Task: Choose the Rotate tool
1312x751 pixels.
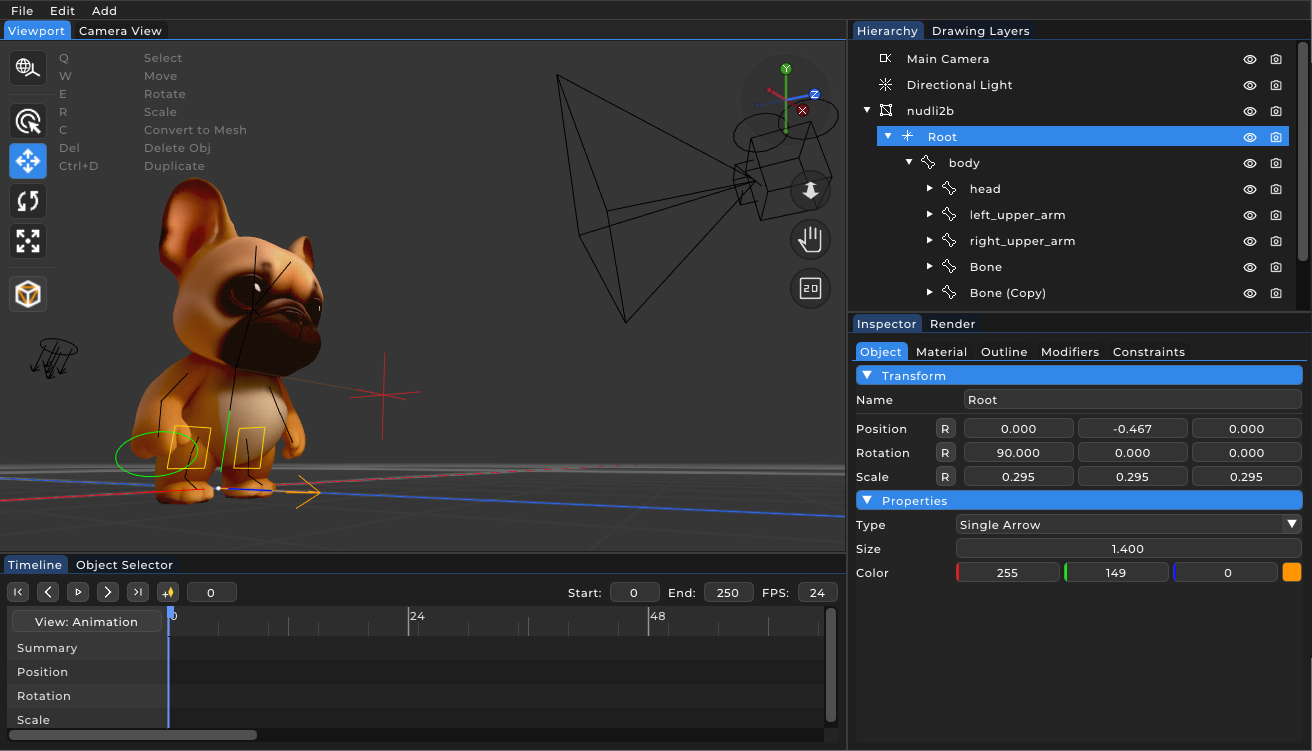Action: click(27, 201)
